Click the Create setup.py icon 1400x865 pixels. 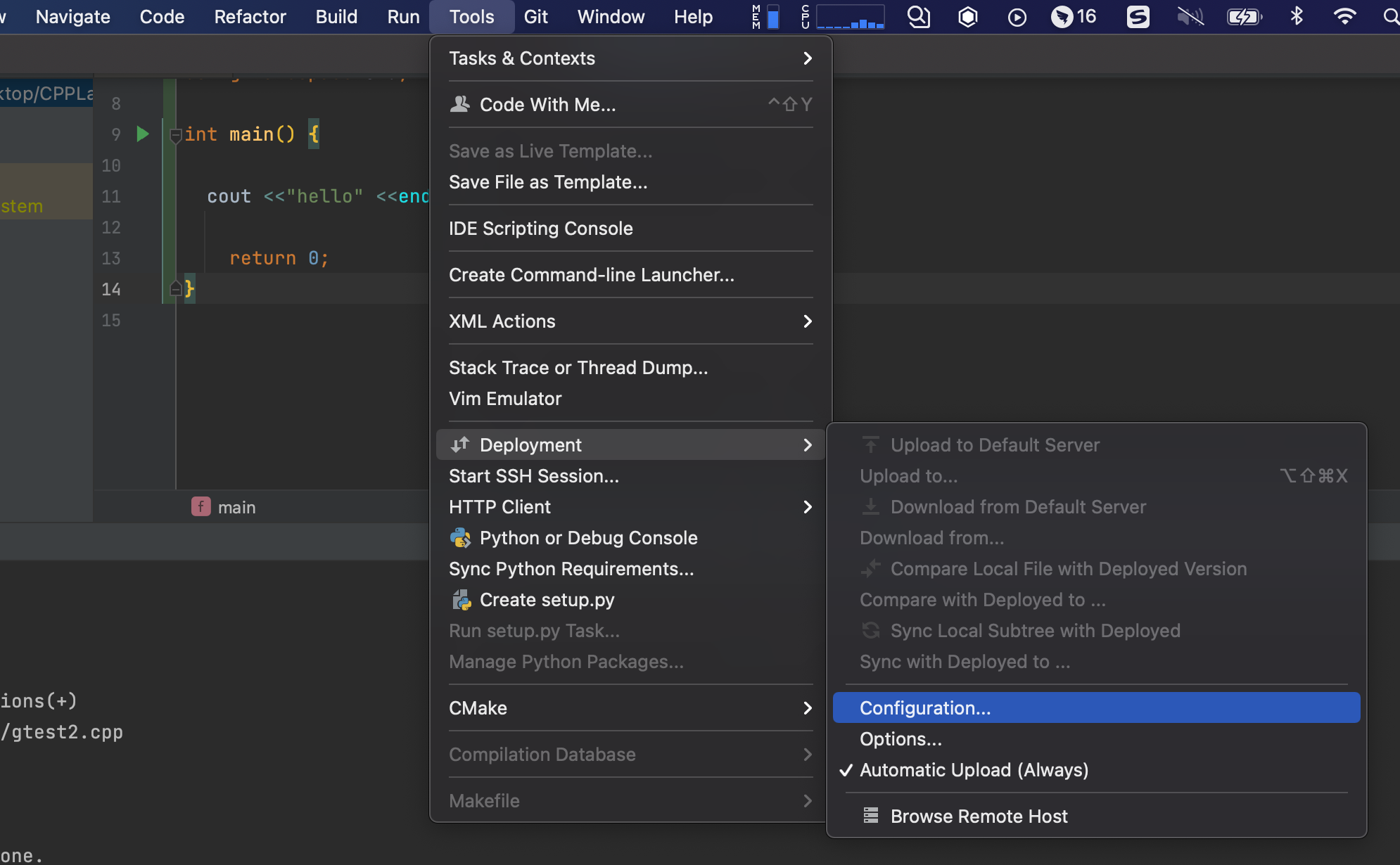[x=462, y=600]
